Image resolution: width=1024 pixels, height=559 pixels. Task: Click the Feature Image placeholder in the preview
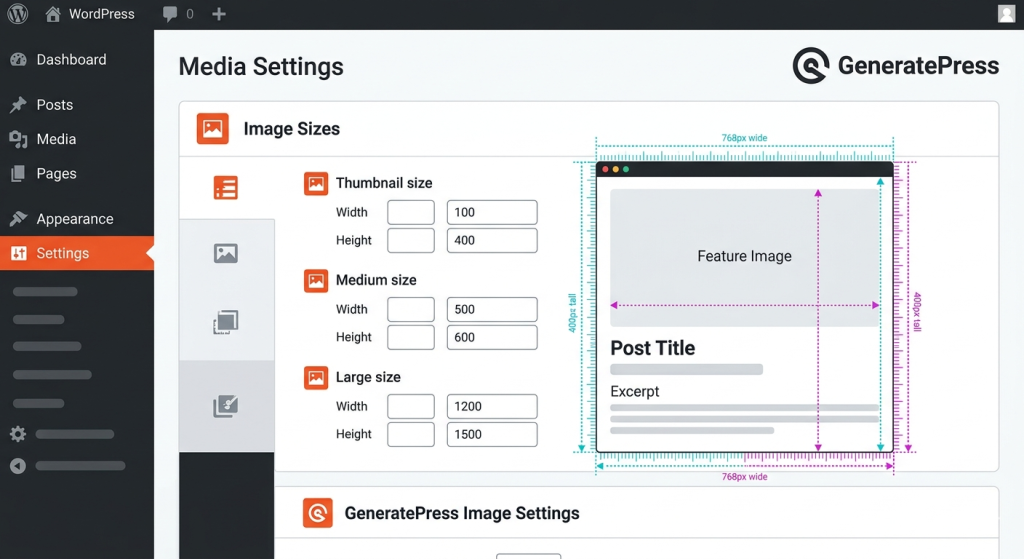(744, 257)
